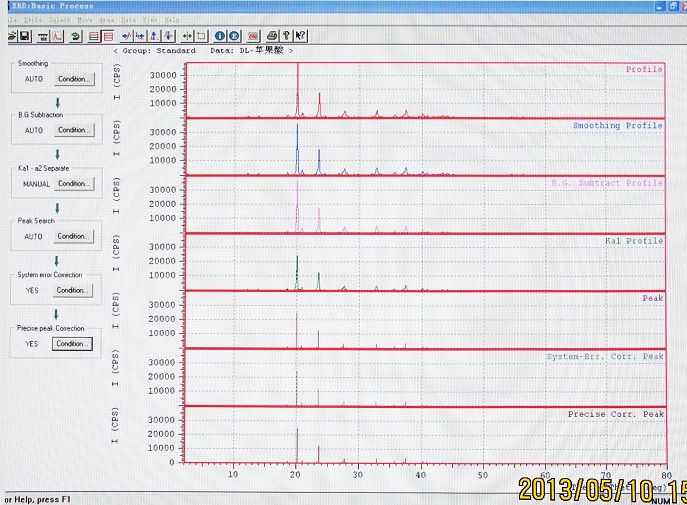Screen dimensions: 687x505
Task: Click the Save floppy disk icon
Action: coord(24,36)
